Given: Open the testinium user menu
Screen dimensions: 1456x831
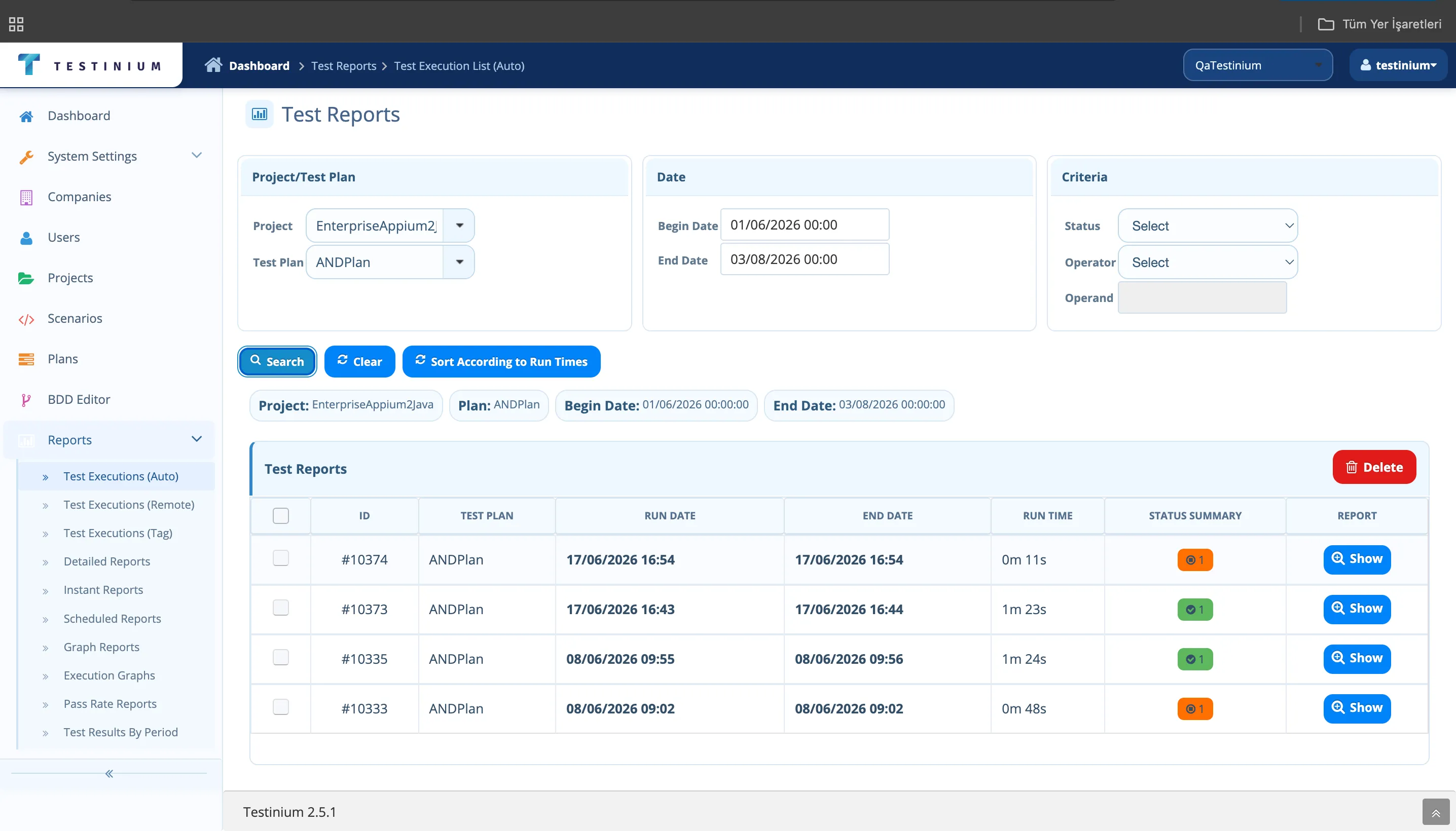Looking at the screenshot, I should tap(1398, 65).
